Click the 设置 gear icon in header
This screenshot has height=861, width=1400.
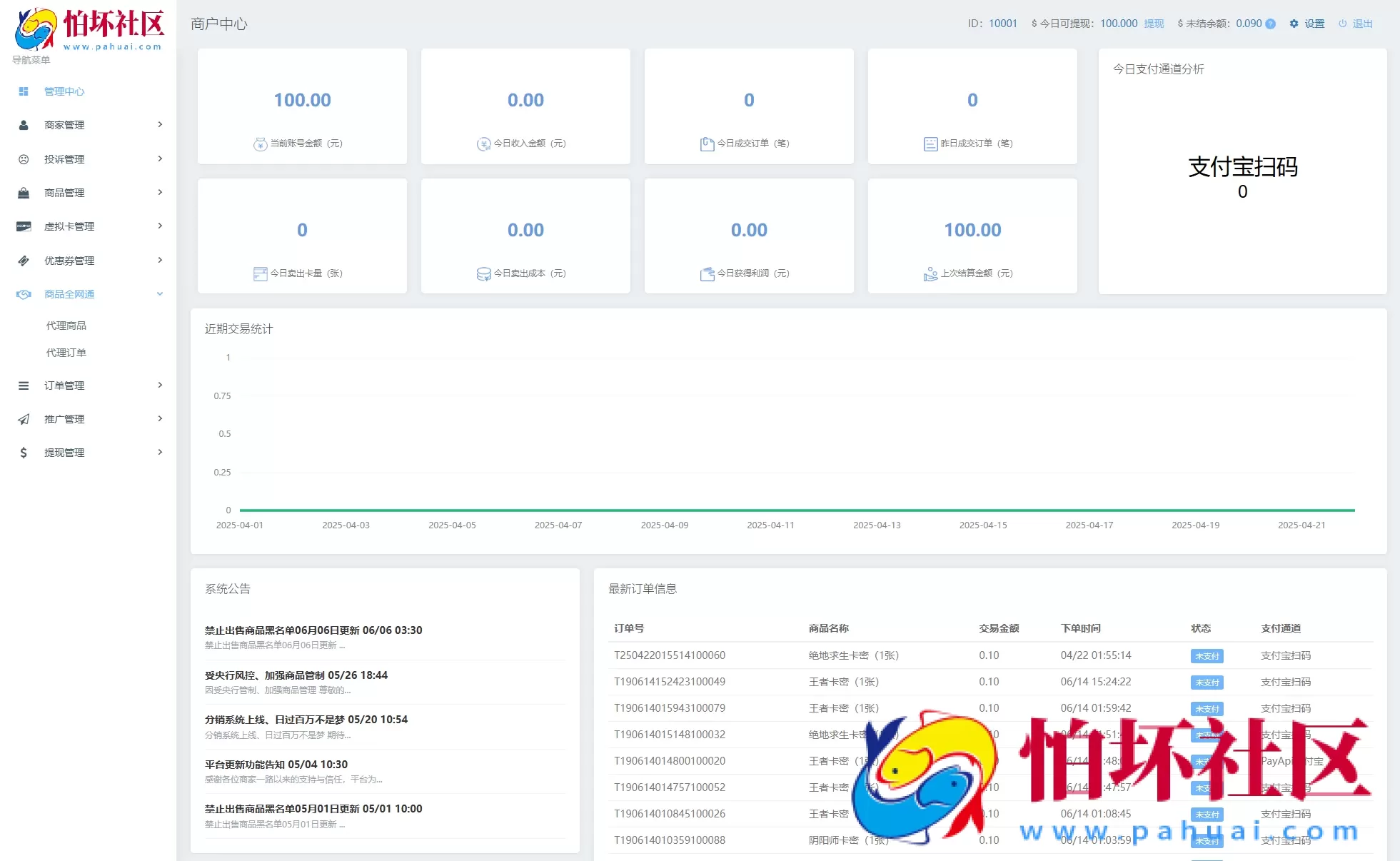click(x=1294, y=23)
